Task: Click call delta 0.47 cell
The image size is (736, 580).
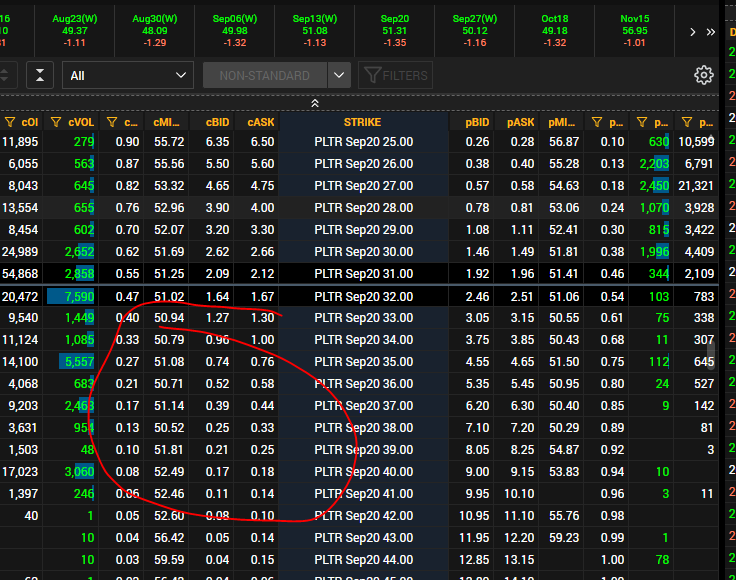Action: [127, 297]
